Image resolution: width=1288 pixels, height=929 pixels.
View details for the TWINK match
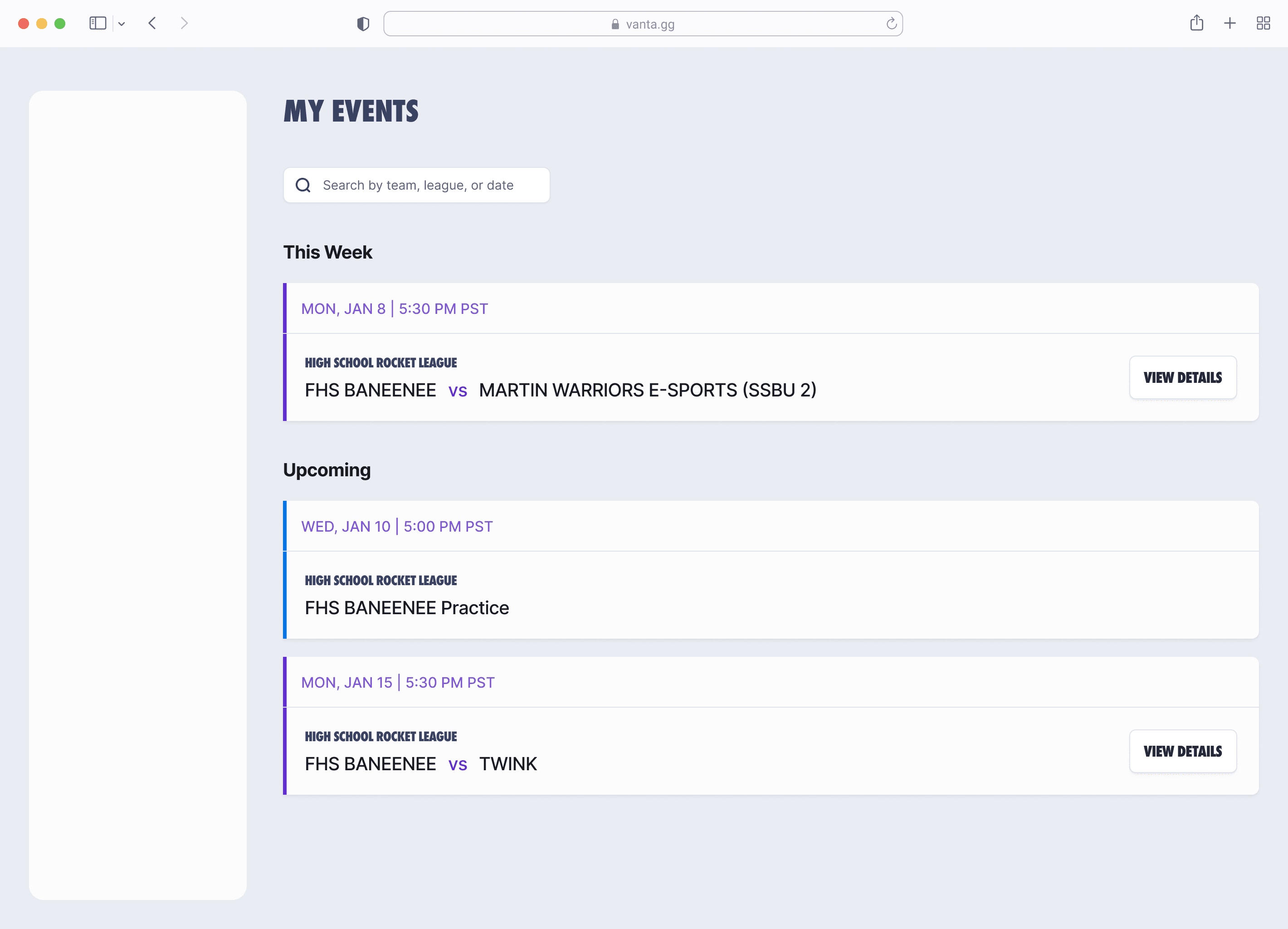pos(1182,751)
